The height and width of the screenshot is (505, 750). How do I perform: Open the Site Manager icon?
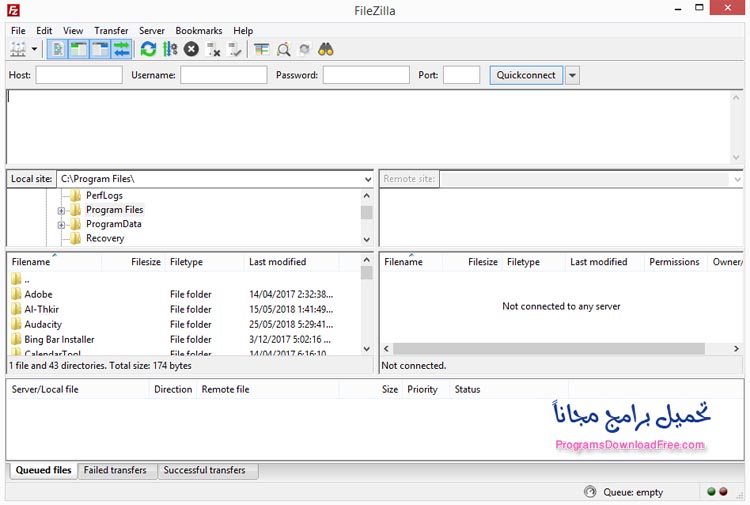(18, 49)
